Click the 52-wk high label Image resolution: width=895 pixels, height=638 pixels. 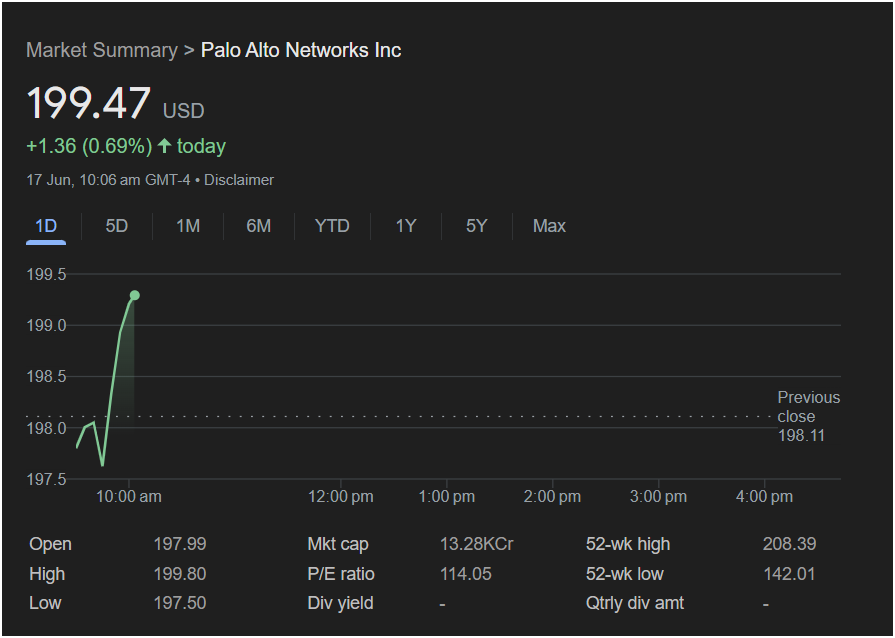click(x=628, y=544)
